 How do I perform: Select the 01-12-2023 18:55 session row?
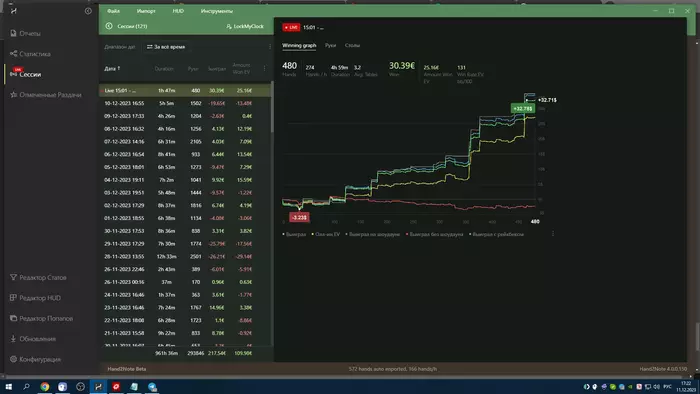tap(185, 219)
